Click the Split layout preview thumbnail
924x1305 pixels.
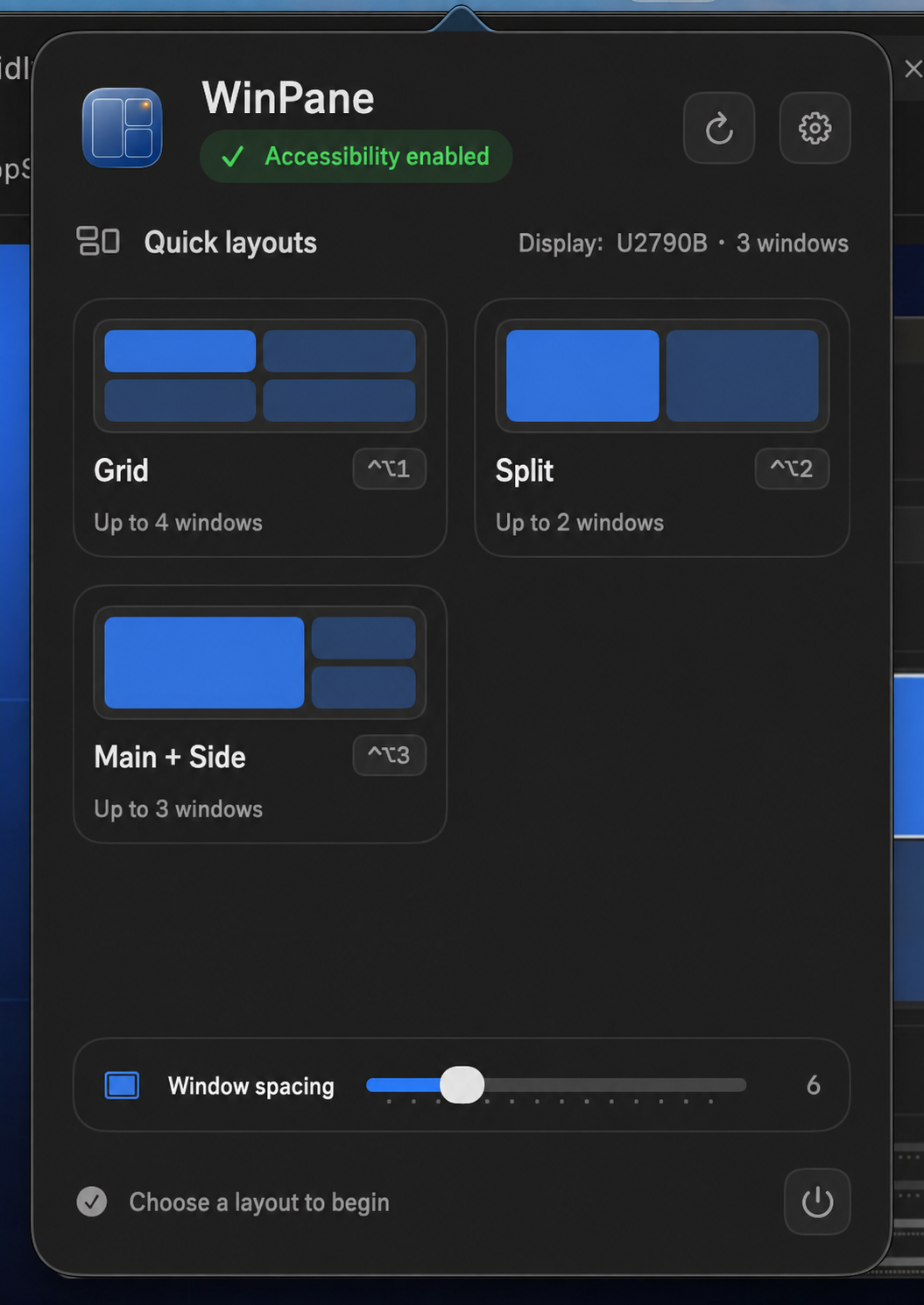point(662,376)
